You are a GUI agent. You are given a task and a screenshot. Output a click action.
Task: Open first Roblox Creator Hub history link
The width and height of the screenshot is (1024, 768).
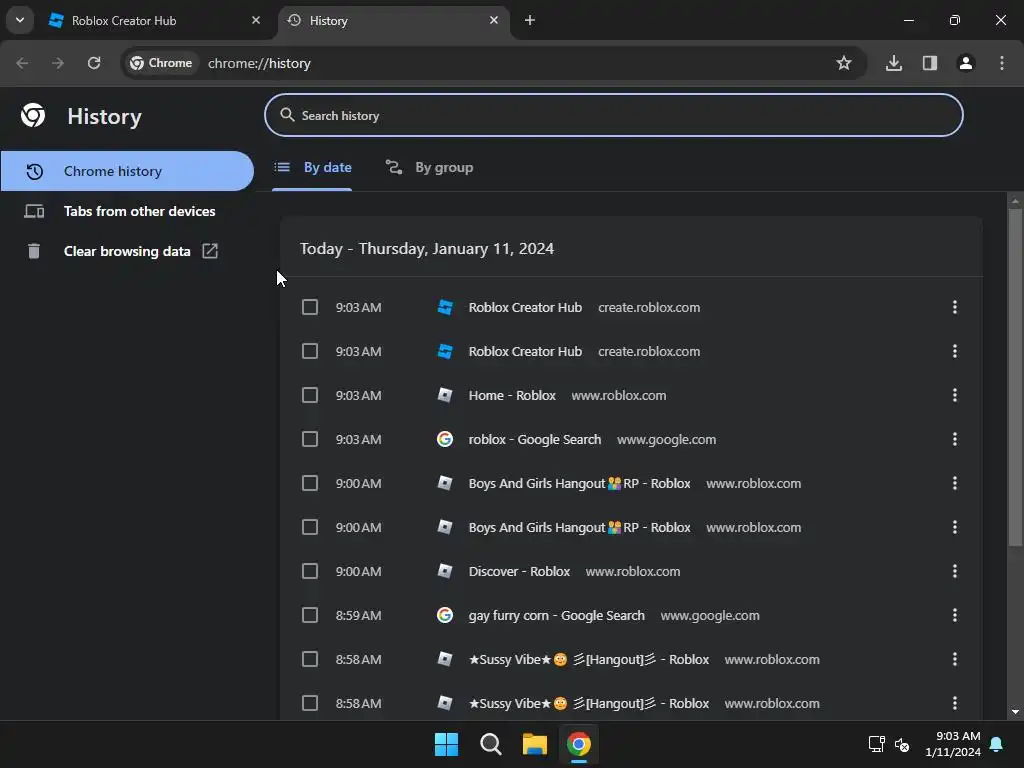point(525,308)
